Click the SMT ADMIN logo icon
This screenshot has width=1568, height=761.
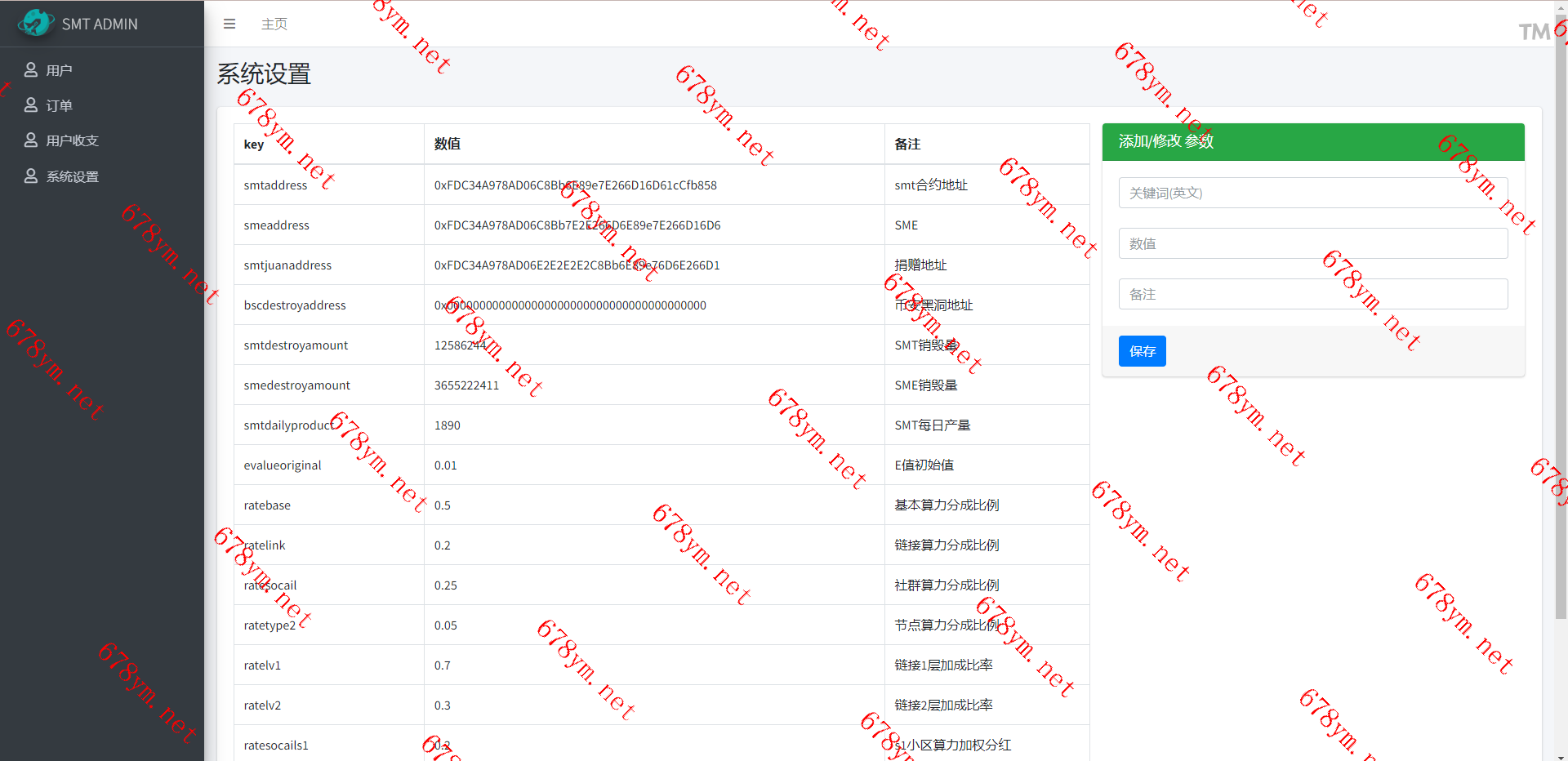click(35, 23)
